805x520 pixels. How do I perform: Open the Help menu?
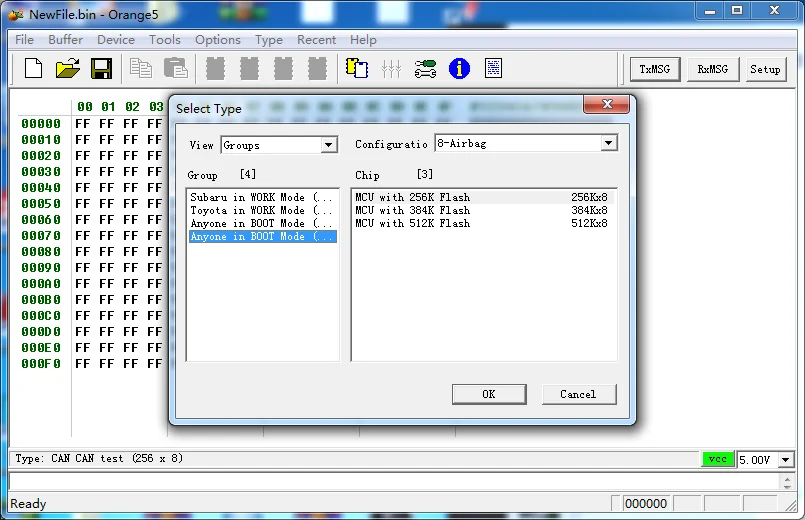(363, 40)
